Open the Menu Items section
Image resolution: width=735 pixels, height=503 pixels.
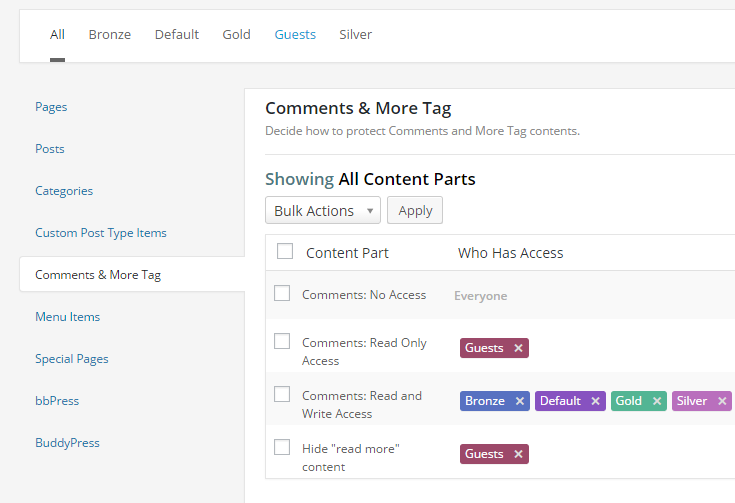pos(67,317)
